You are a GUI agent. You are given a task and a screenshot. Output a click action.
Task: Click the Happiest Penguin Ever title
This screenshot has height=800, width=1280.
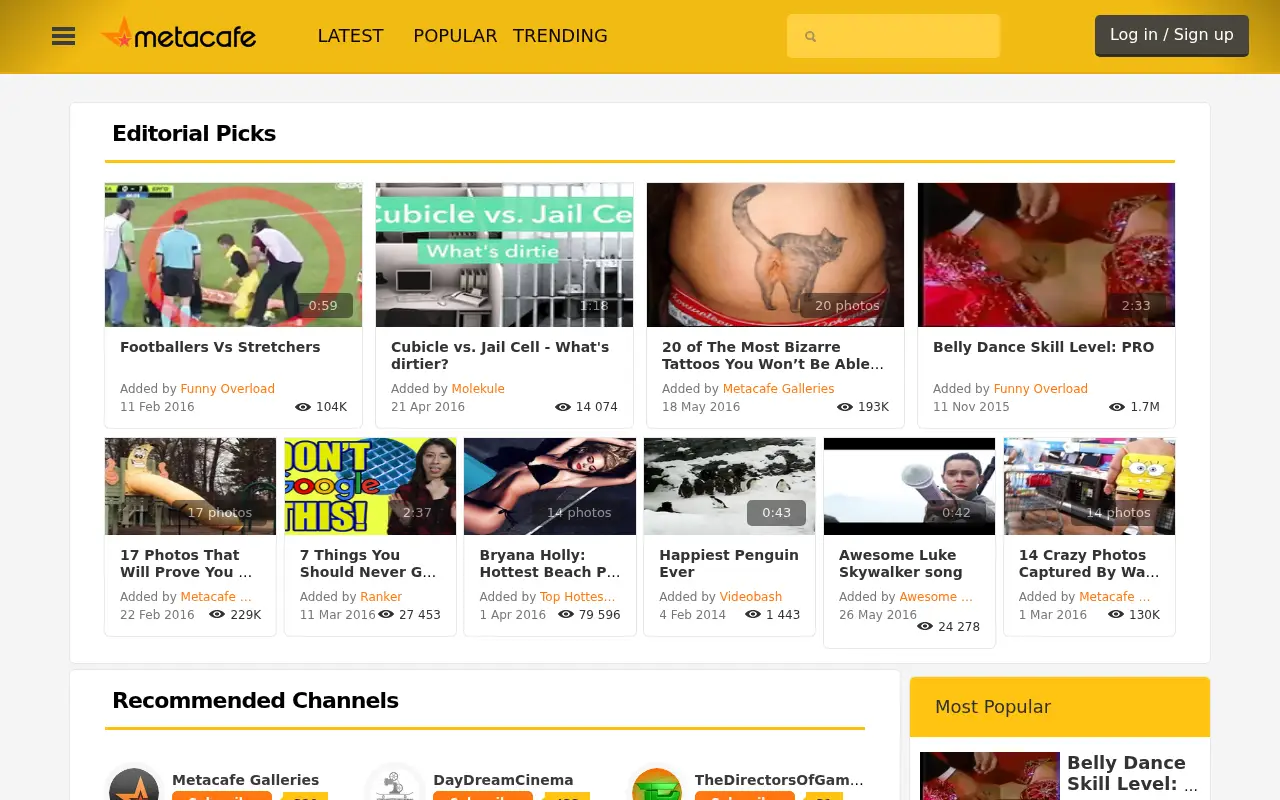[x=729, y=563]
